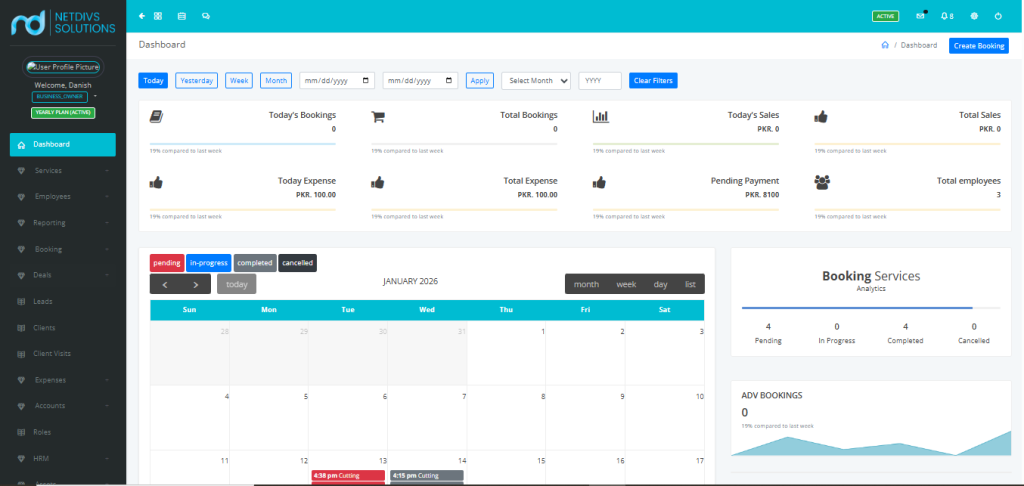Click the calendar next arrow button
The image size is (1024, 486).
pos(196,284)
